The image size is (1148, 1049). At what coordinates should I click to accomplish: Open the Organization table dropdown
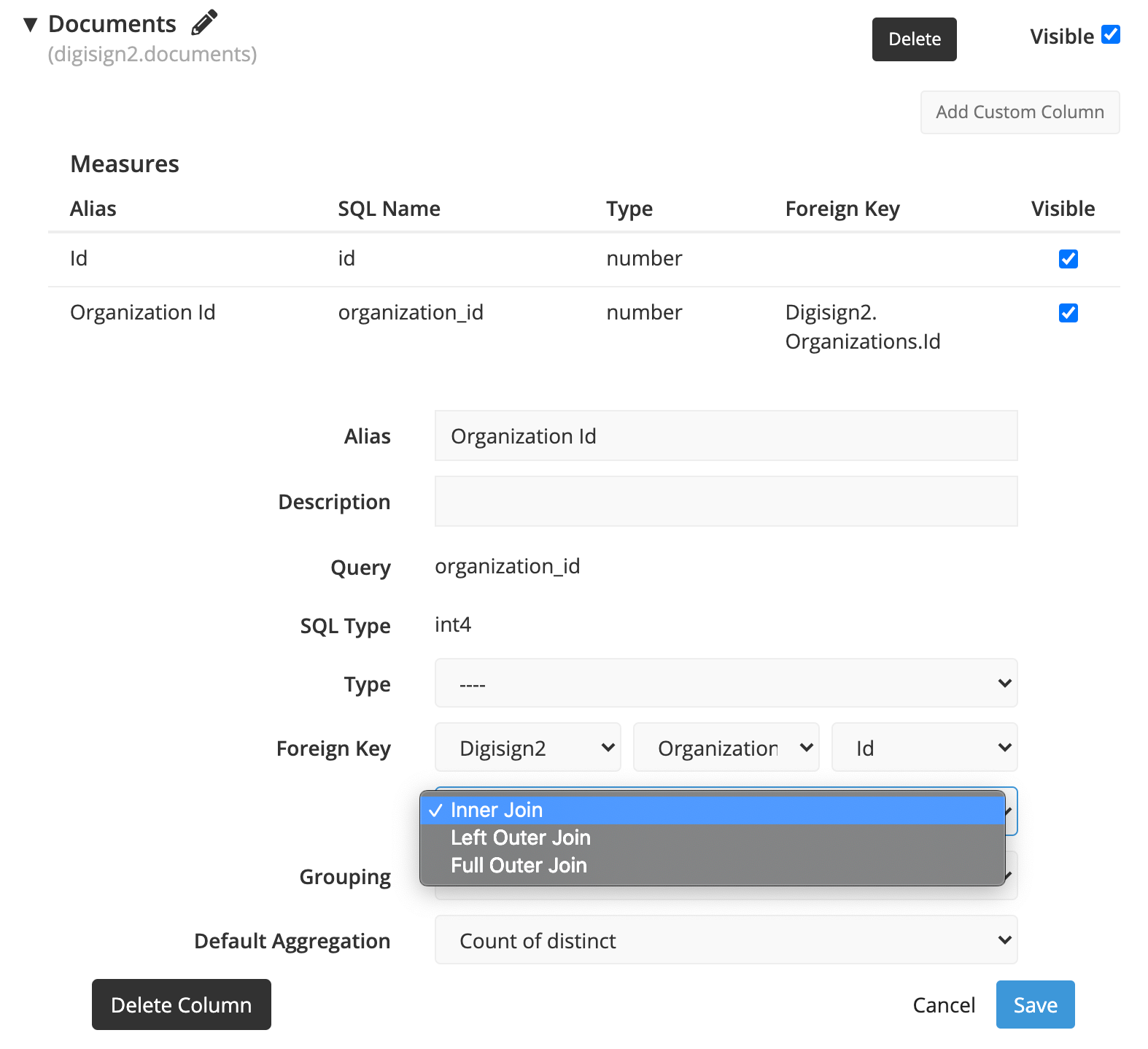[726, 747]
